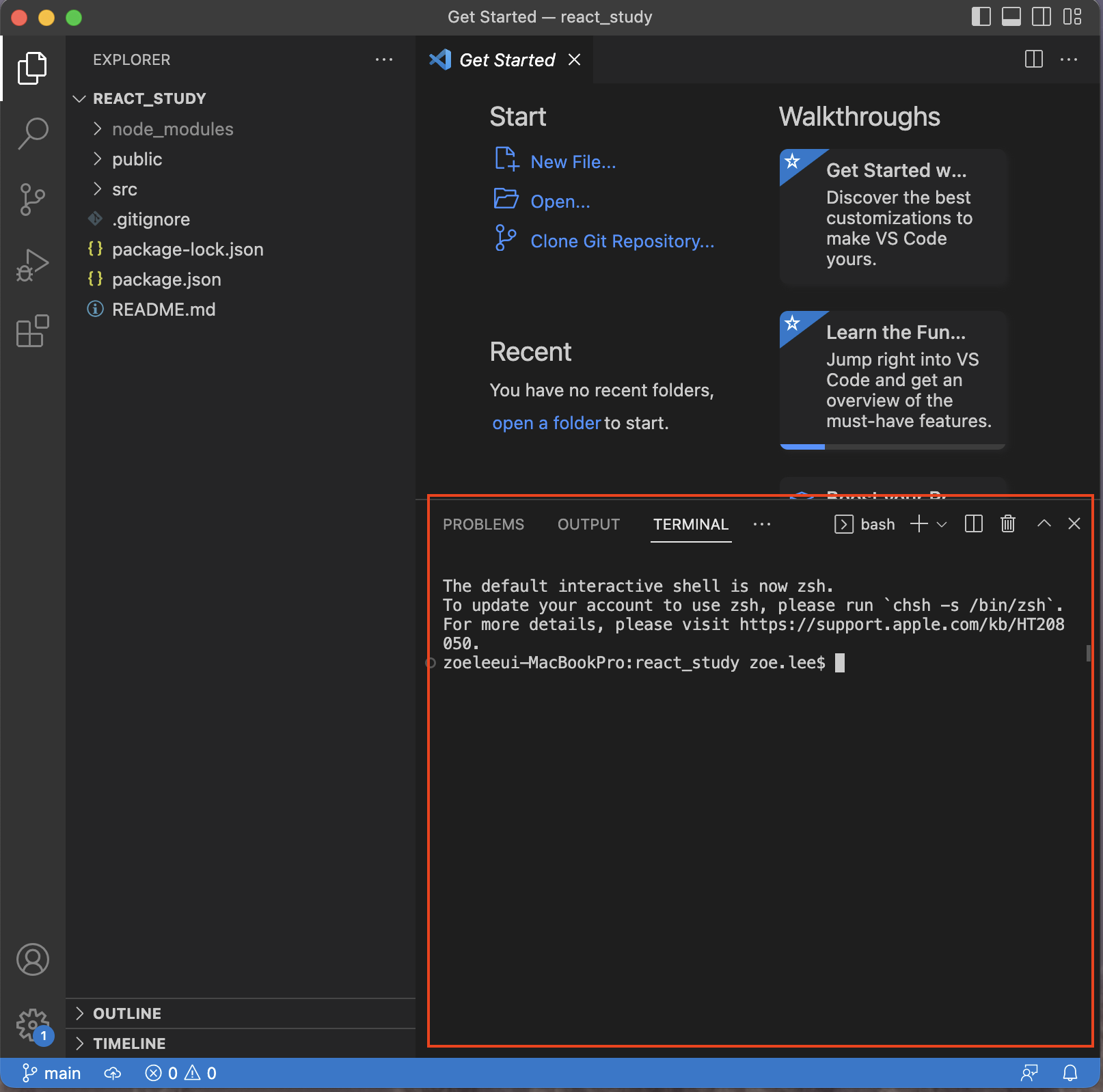Open editor more actions ellipsis
1103x1092 pixels.
[x=1069, y=59]
